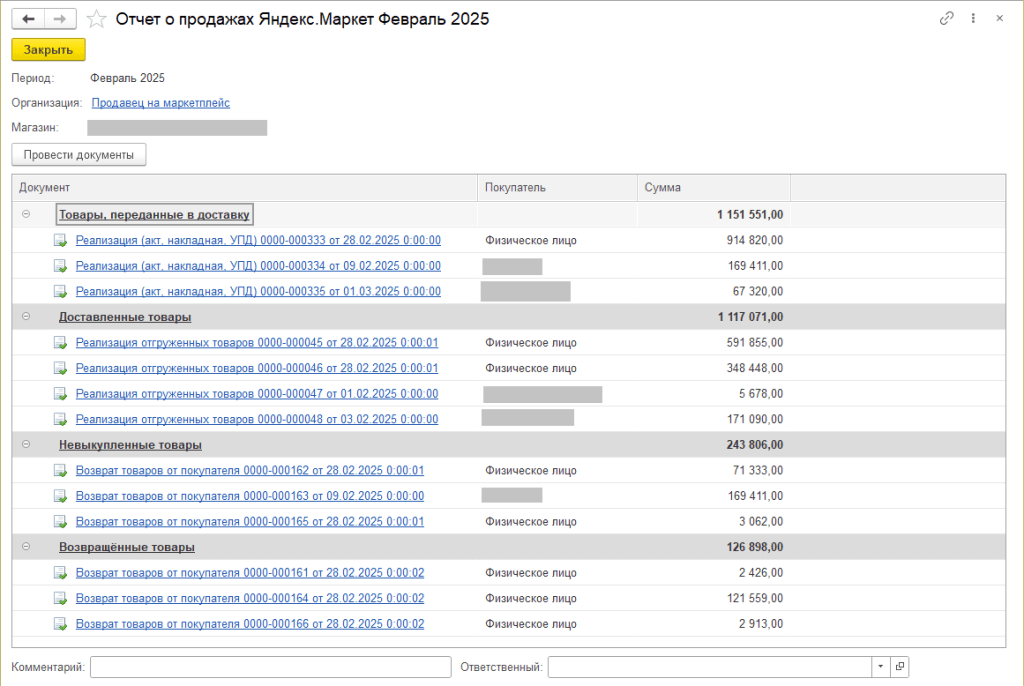Collapse the Доставленные товары group
The height and width of the screenshot is (686, 1024).
click(x=26, y=316)
